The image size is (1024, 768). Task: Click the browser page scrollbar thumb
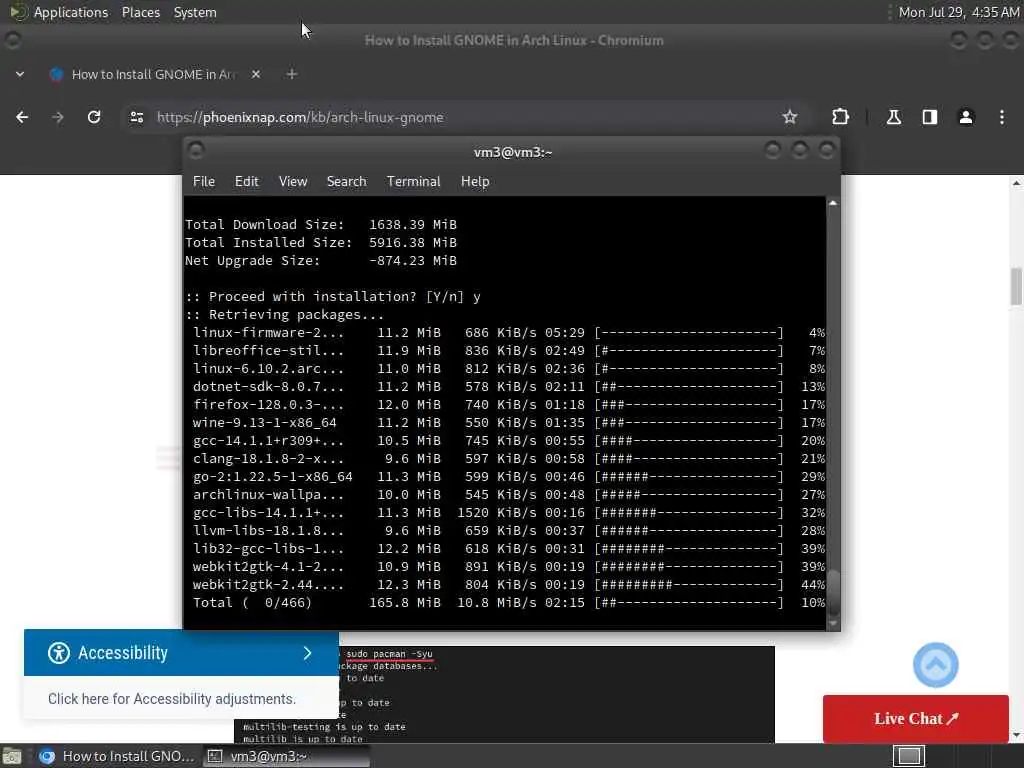(1016, 286)
